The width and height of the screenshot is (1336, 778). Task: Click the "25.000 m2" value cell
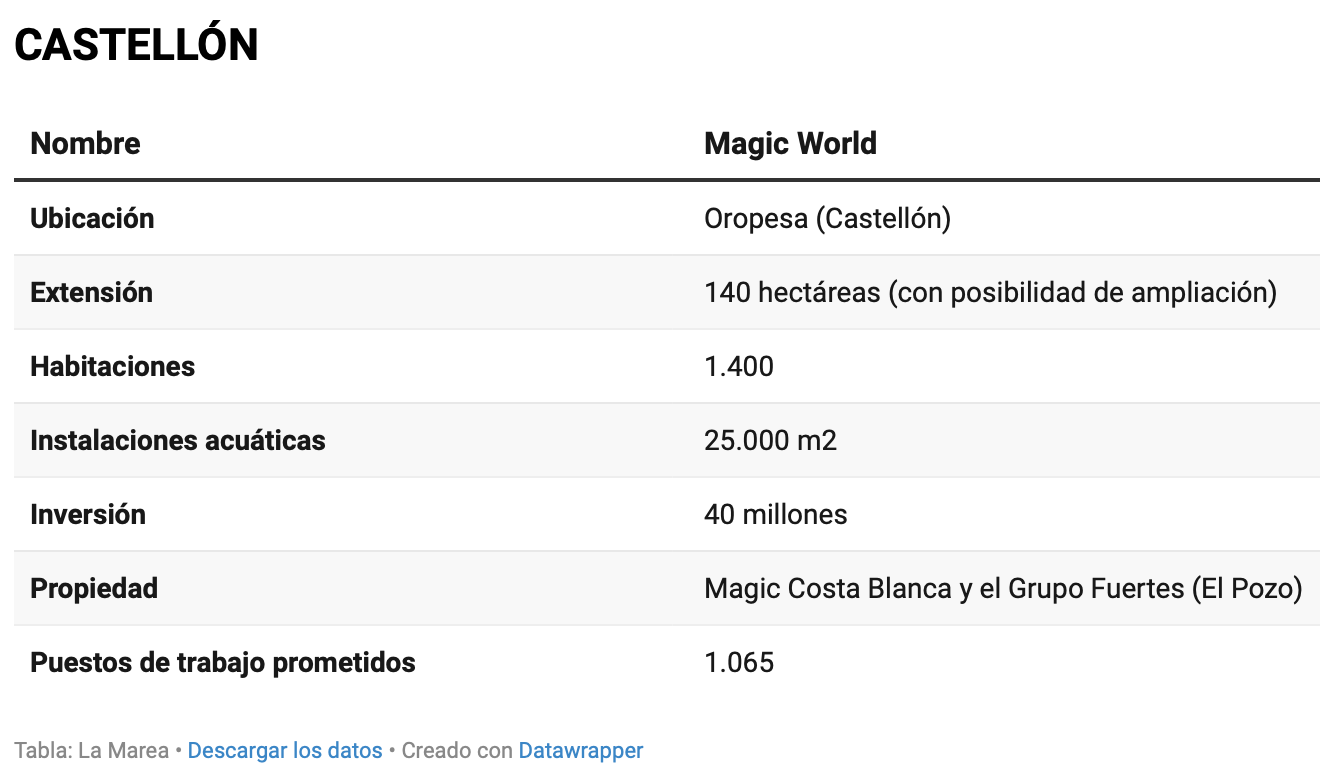point(770,440)
